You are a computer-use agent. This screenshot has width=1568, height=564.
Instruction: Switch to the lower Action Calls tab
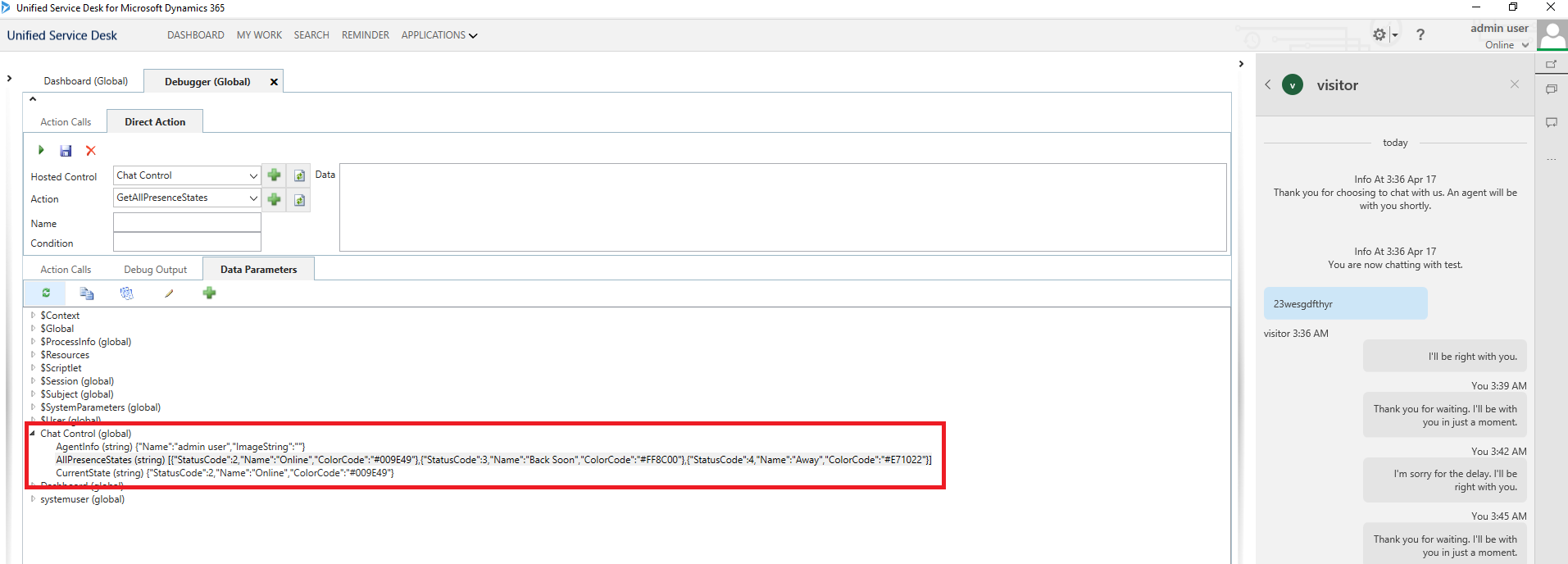[x=66, y=270]
